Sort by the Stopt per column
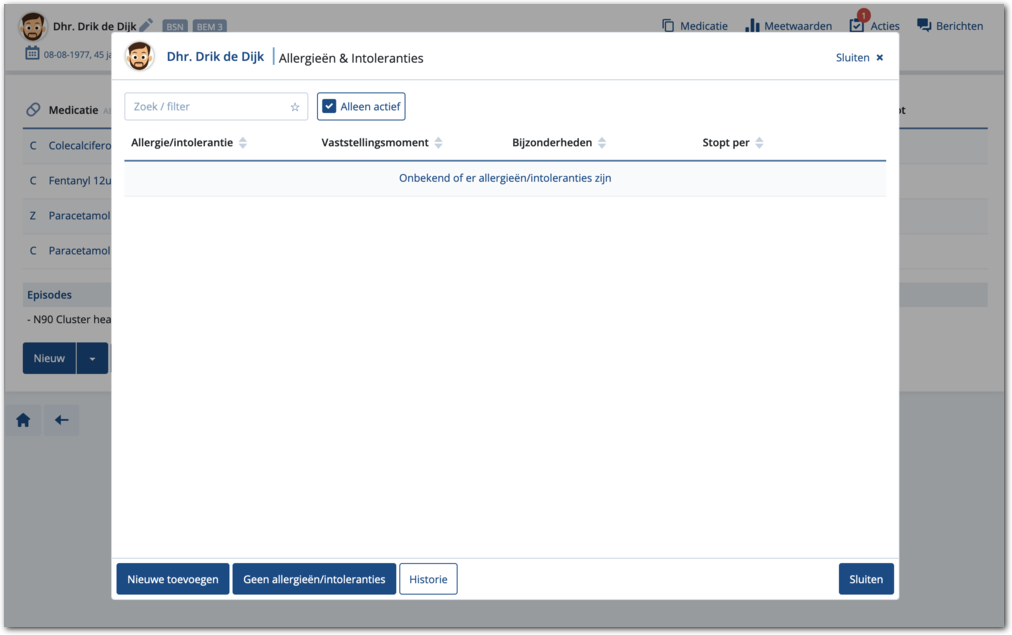 (x=759, y=143)
